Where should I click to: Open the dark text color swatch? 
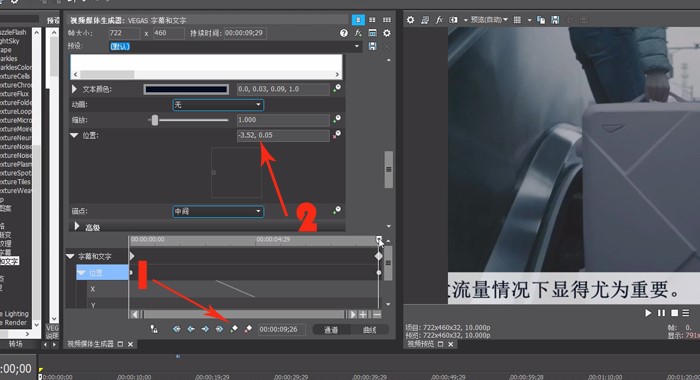(186, 89)
